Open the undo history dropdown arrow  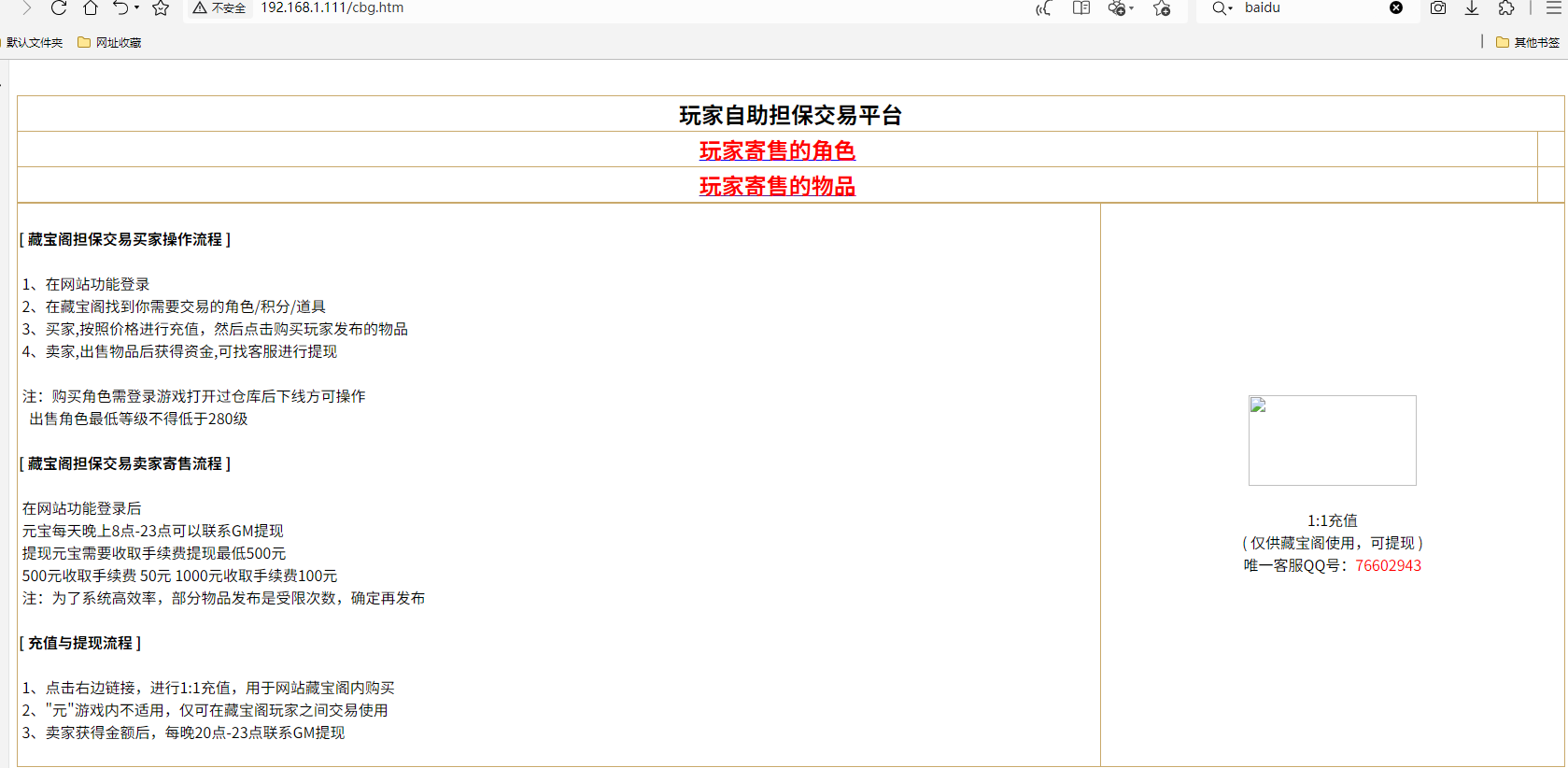click(x=137, y=7)
